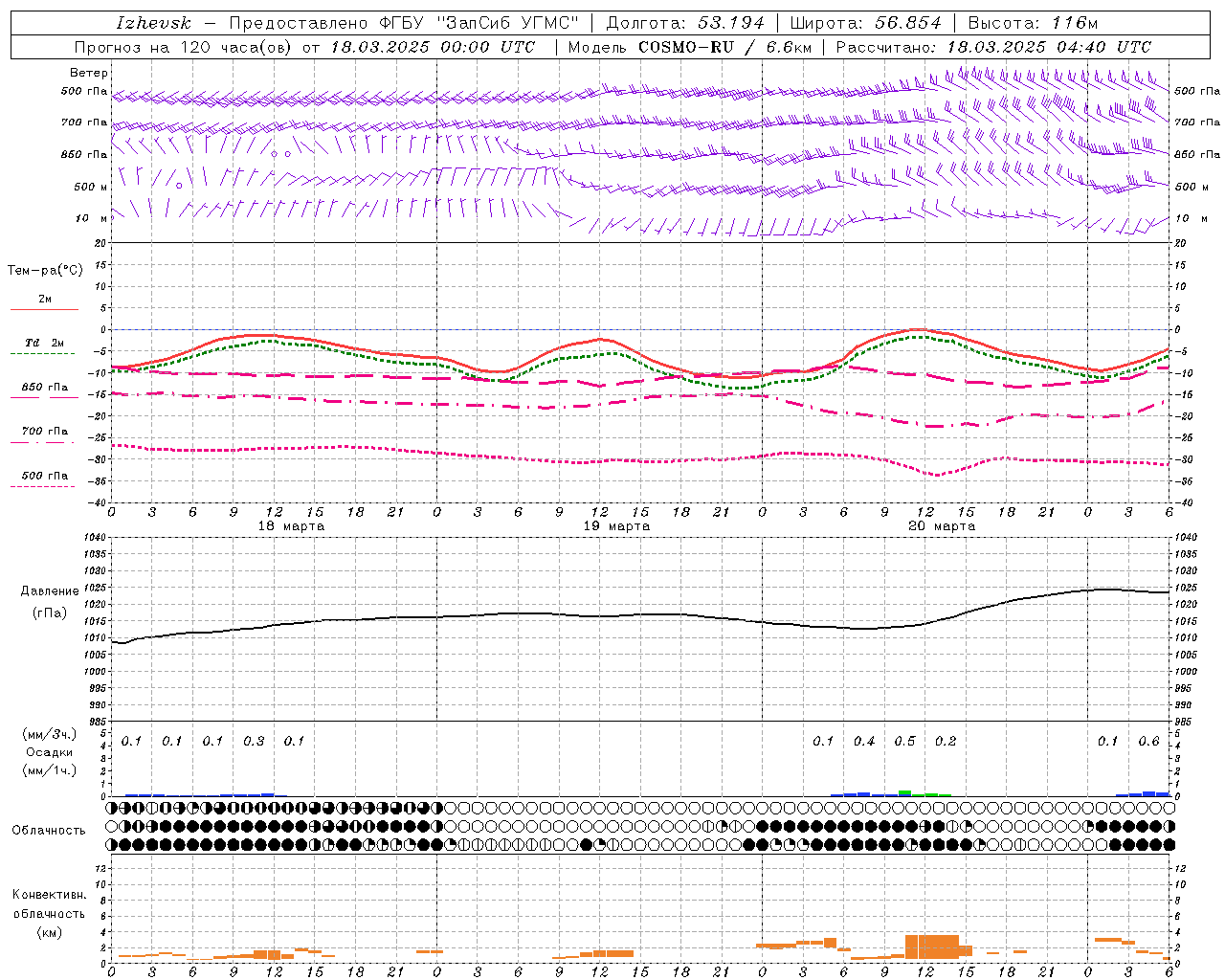Click the 0.5 precipitation amount value

coord(904,742)
